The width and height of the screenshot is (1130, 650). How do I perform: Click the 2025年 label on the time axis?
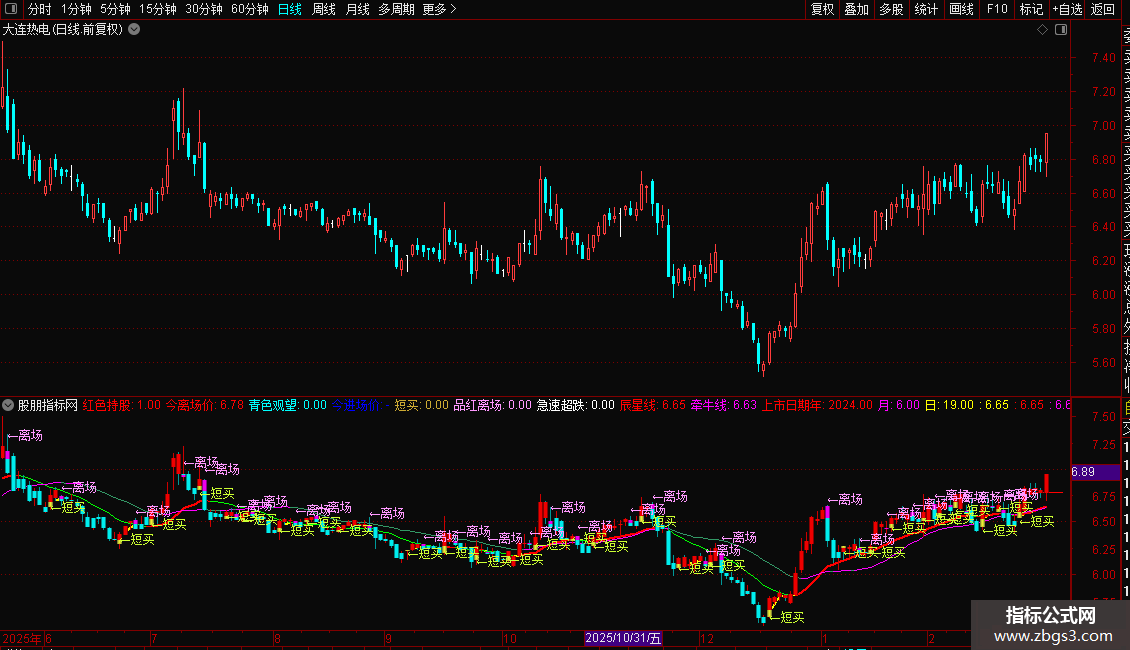[22, 638]
